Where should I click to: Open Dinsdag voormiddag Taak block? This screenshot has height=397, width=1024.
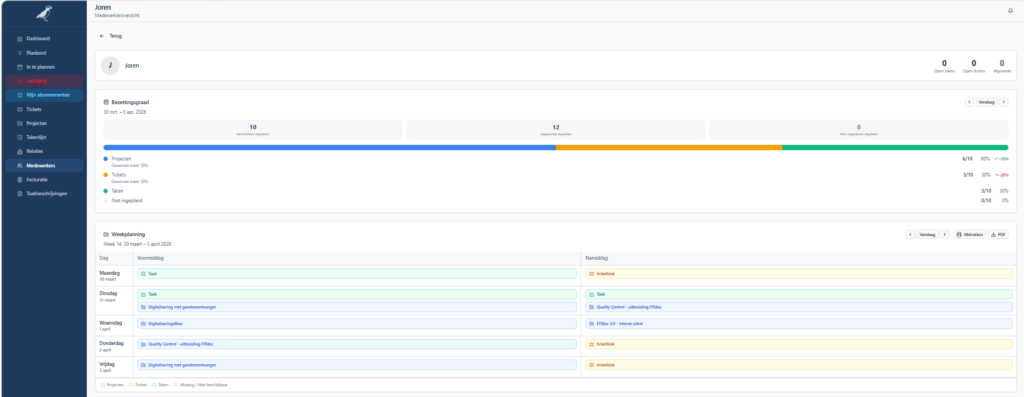coord(357,294)
